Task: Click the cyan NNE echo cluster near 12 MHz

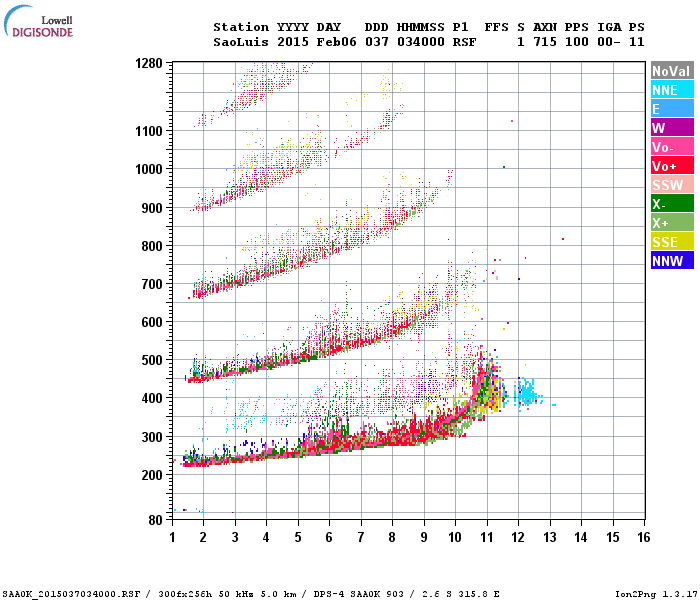Action: 528,394
